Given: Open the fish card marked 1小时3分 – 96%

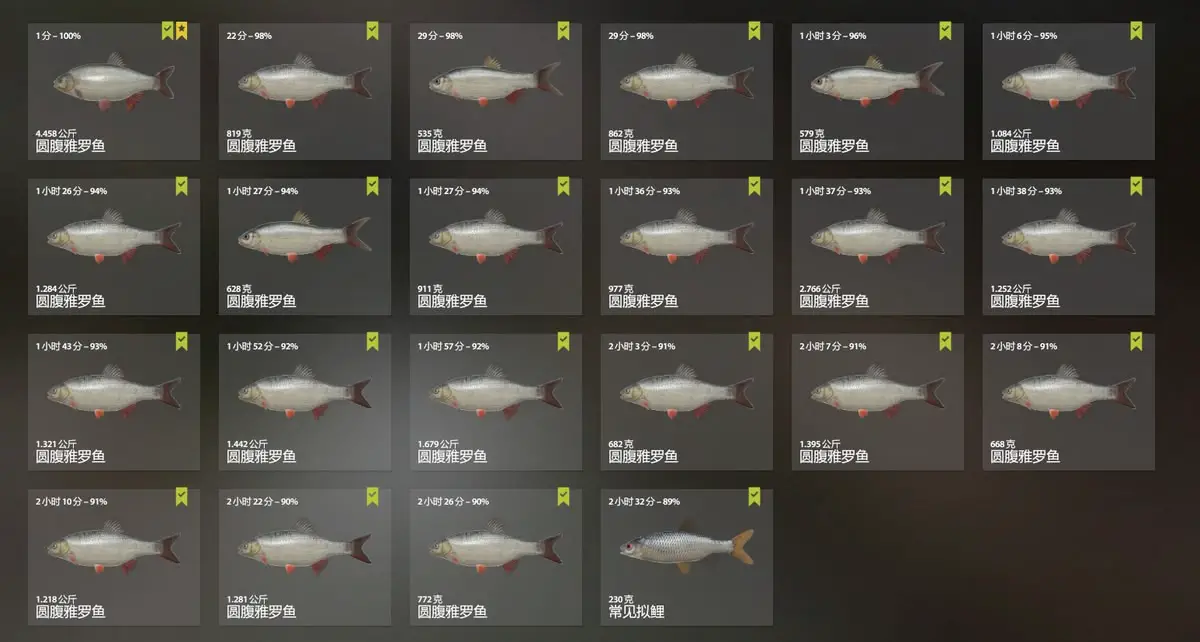Looking at the screenshot, I should tap(877, 91).
